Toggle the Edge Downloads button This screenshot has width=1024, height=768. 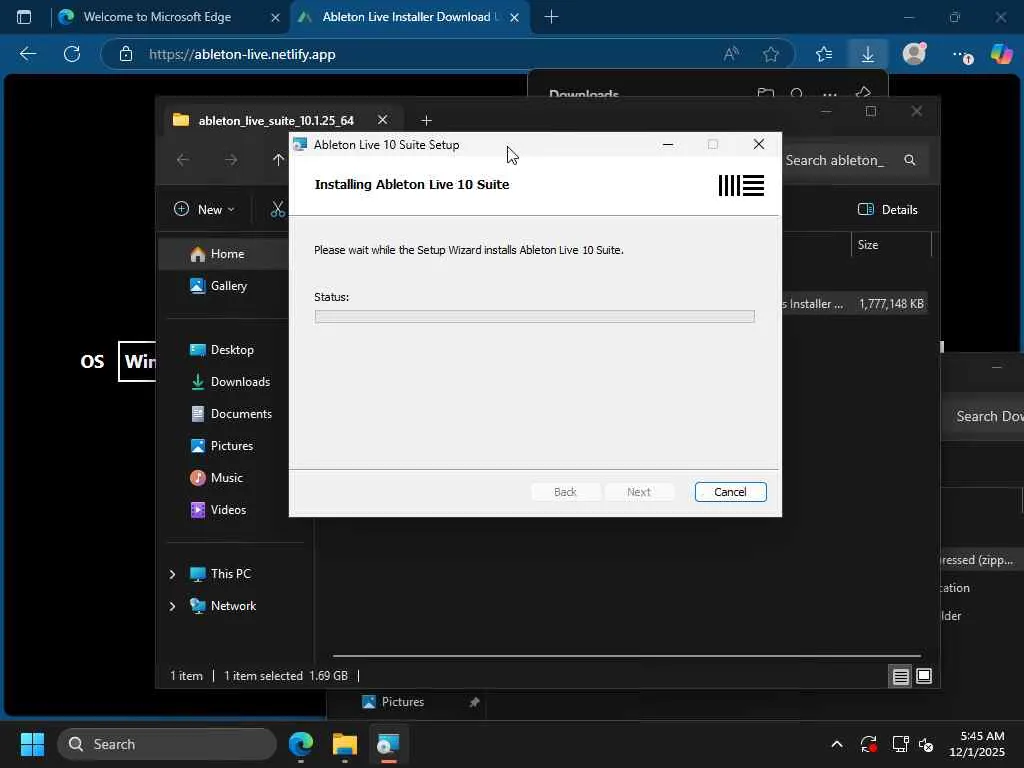pyautogui.click(x=867, y=54)
